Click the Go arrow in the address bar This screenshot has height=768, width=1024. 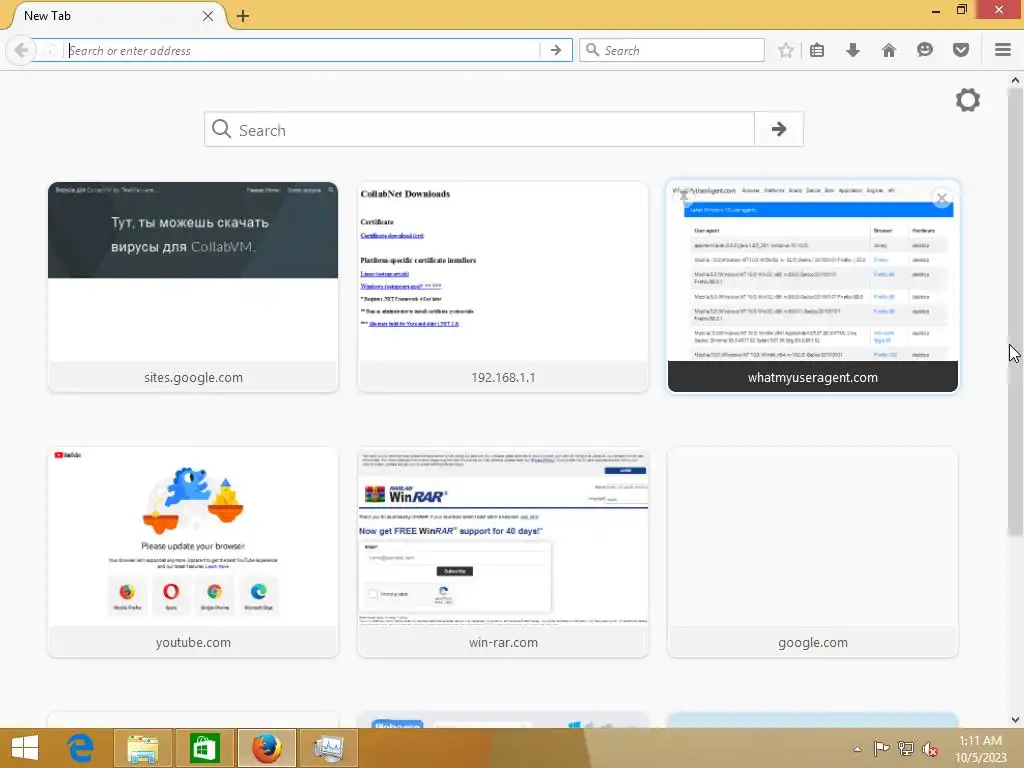tap(556, 50)
